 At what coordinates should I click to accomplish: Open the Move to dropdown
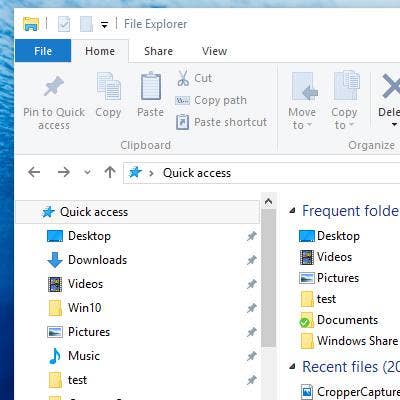[x=302, y=101]
